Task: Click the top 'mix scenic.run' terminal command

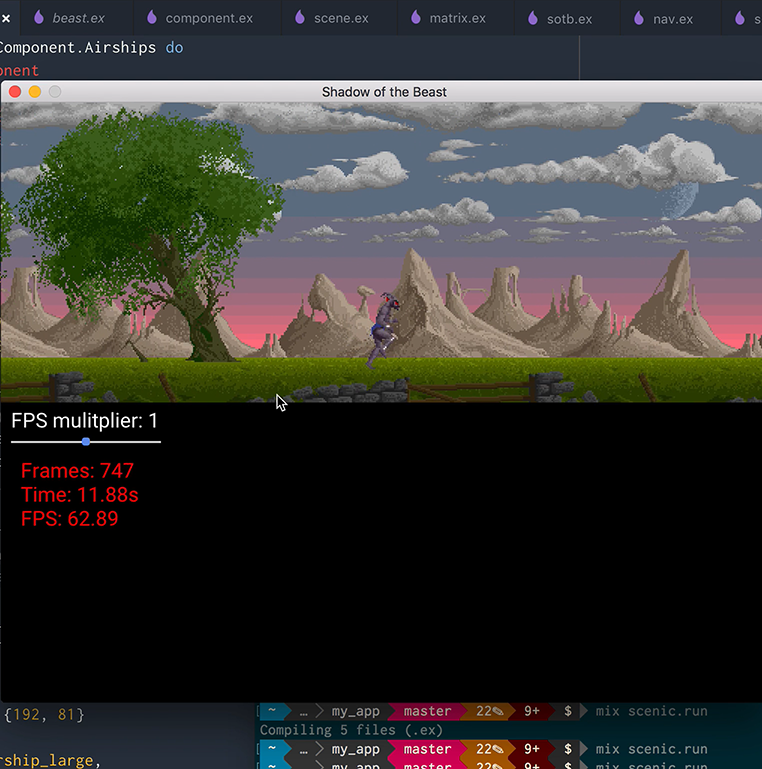Action: (x=651, y=711)
